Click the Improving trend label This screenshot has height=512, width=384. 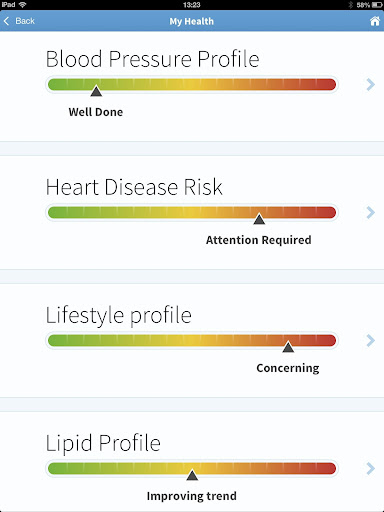(x=192, y=496)
